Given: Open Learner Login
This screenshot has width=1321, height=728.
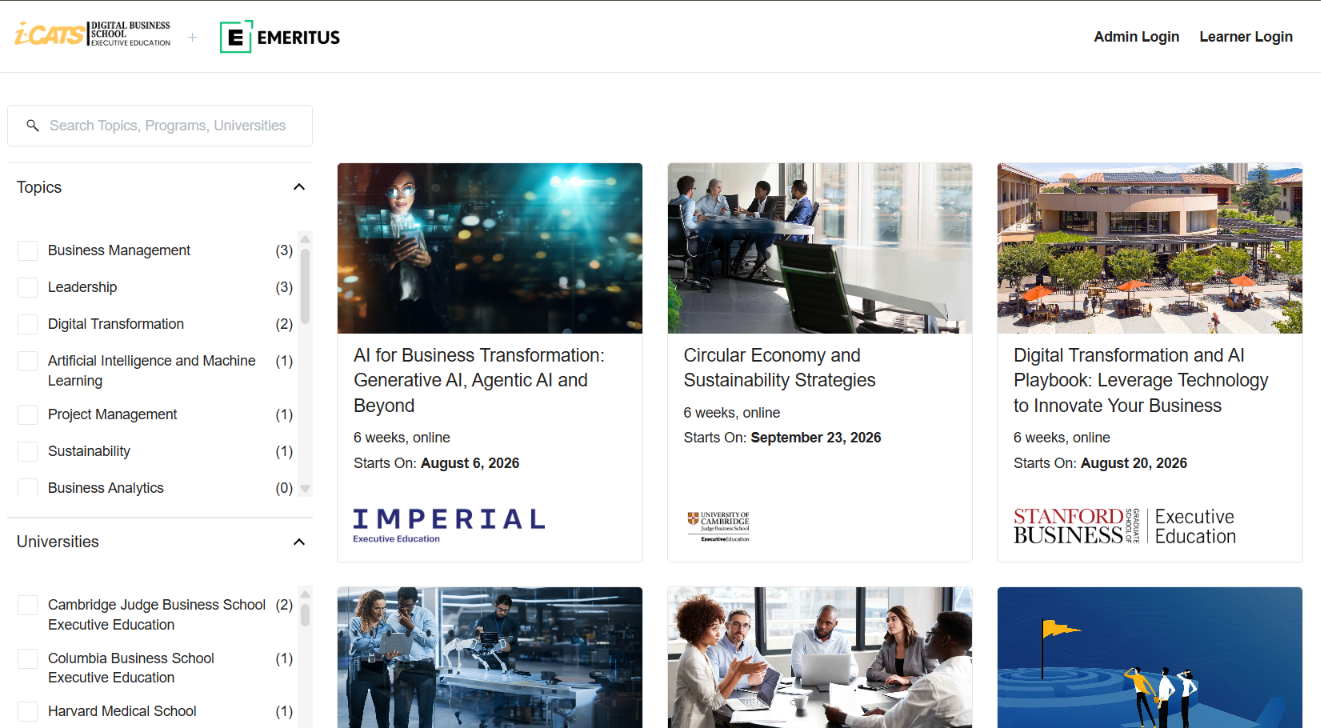Looking at the screenshot, I should point(1246,37).
